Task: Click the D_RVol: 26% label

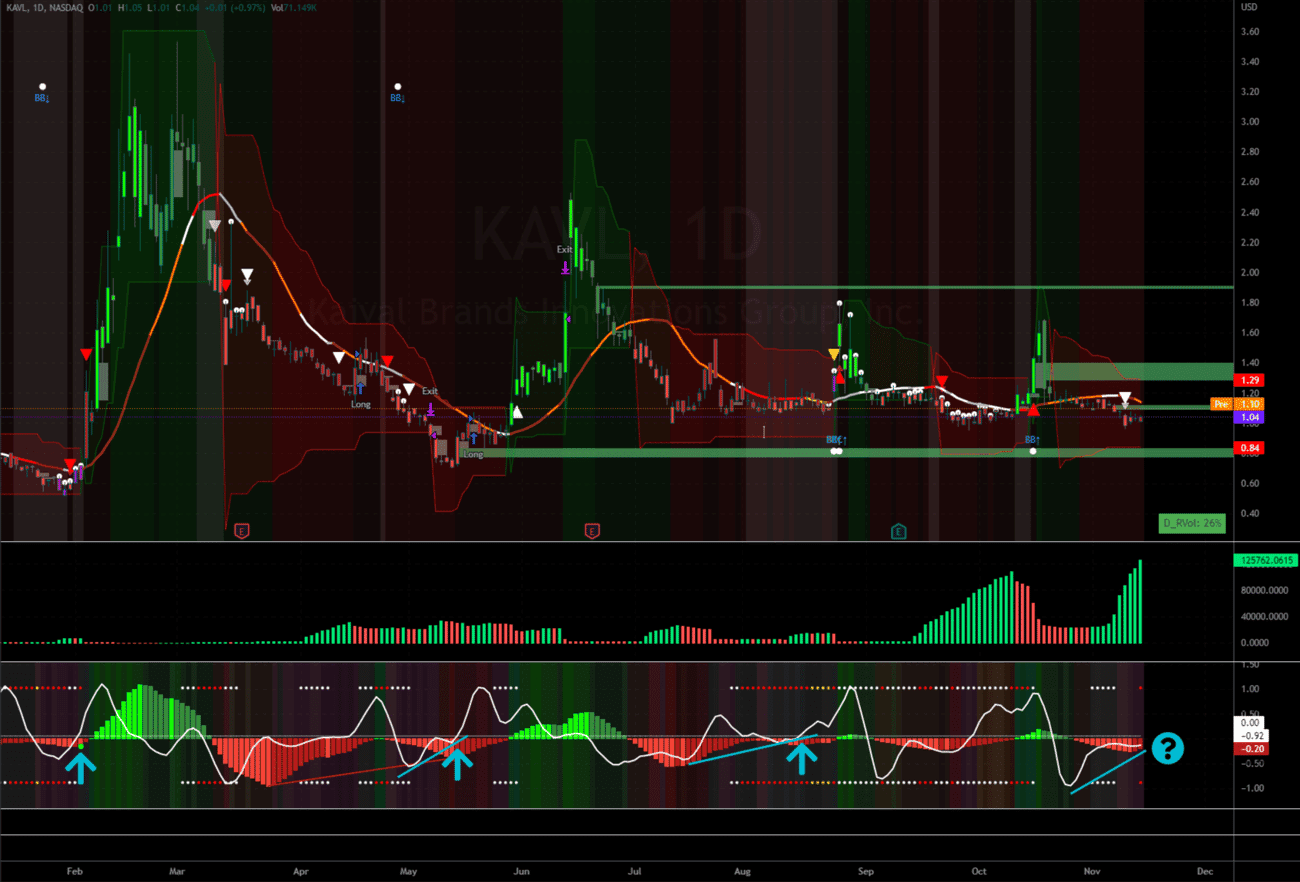Action: coord(1191,523)
